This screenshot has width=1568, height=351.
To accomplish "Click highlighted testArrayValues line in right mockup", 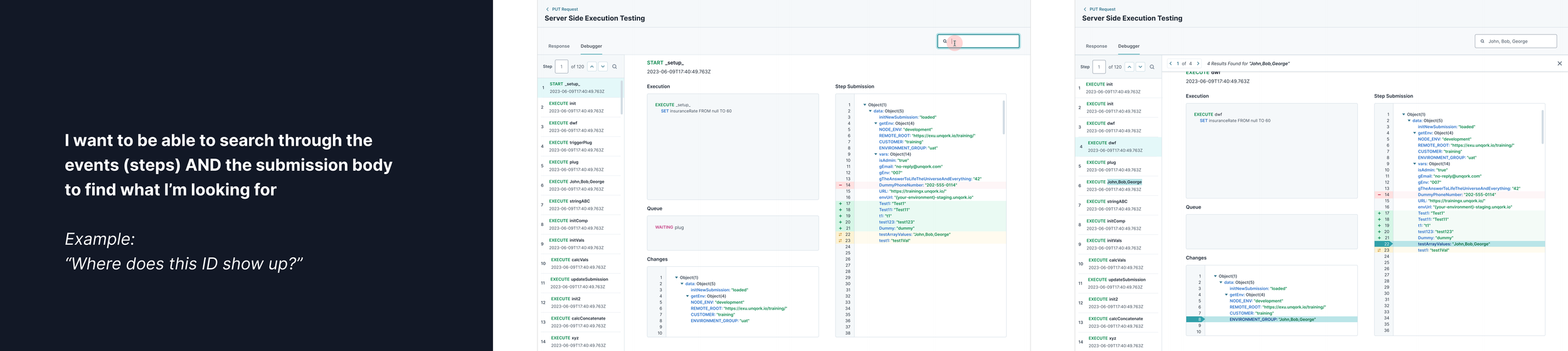I will (1459, 244).
